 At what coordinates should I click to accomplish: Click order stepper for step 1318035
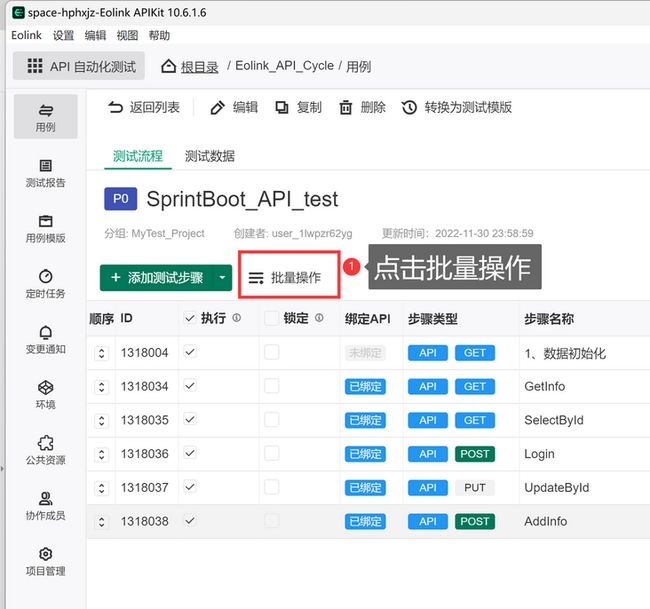[102, 420]
